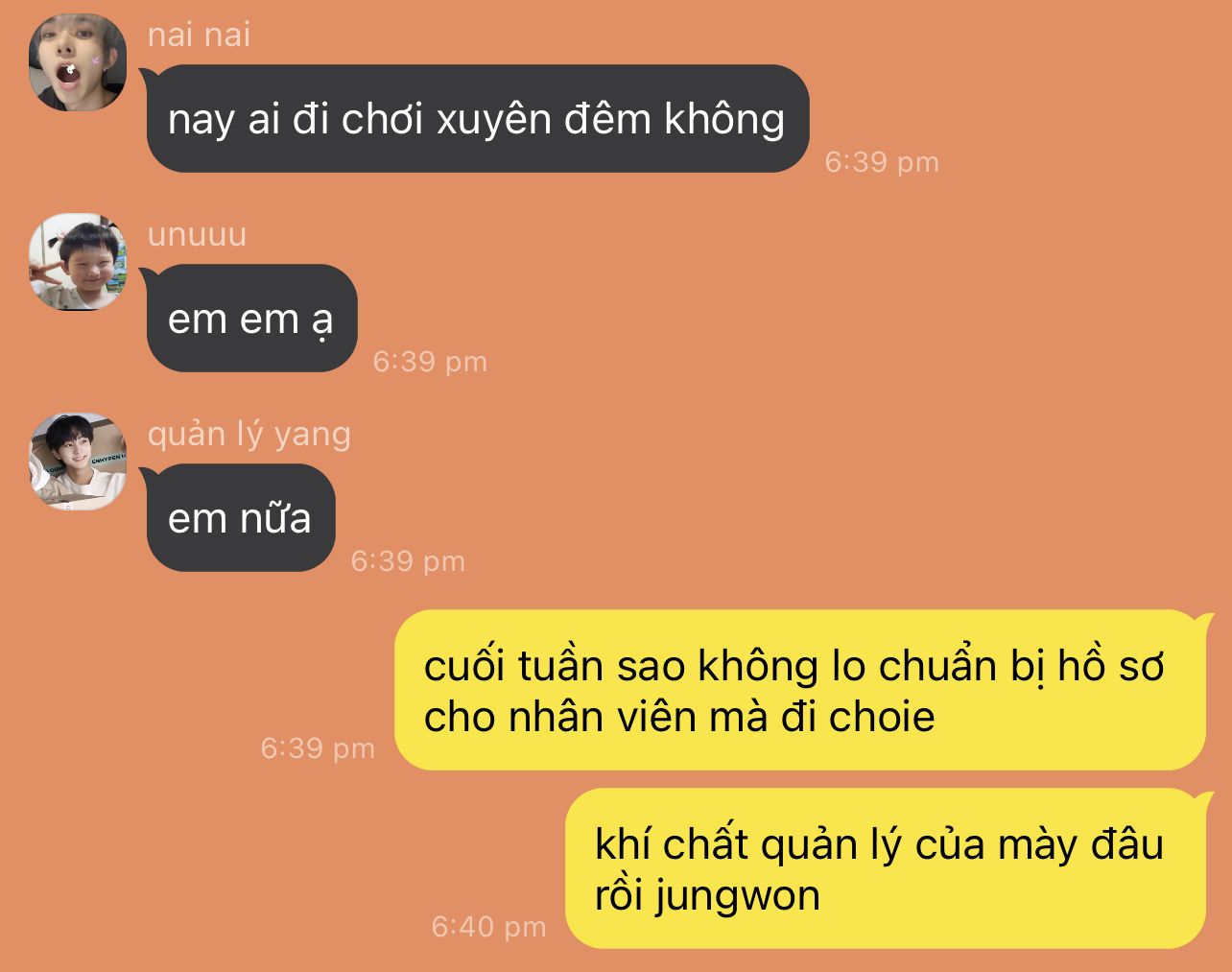Click the 6:40 pm timestamp
The image size is (1232, 972).
[488, 927]
